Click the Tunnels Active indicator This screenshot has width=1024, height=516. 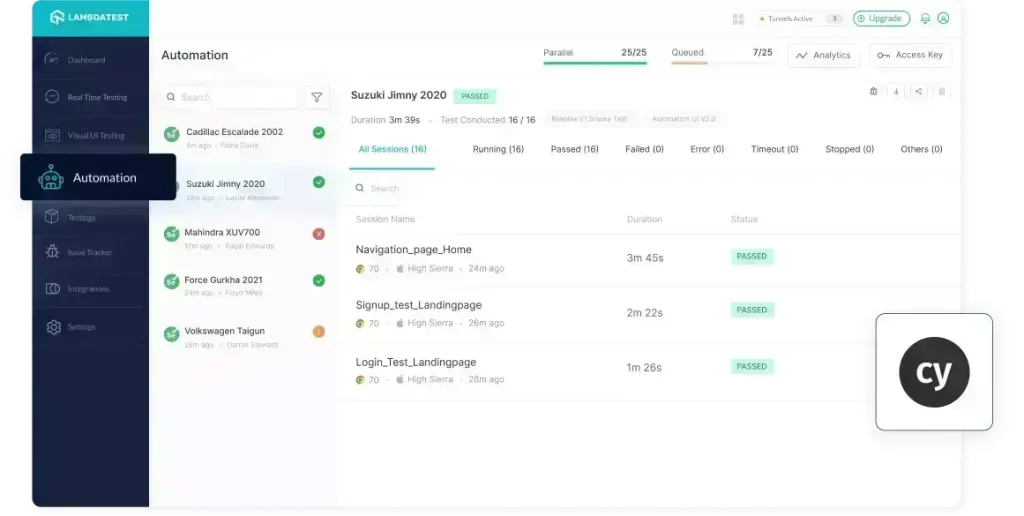point(801,19)
